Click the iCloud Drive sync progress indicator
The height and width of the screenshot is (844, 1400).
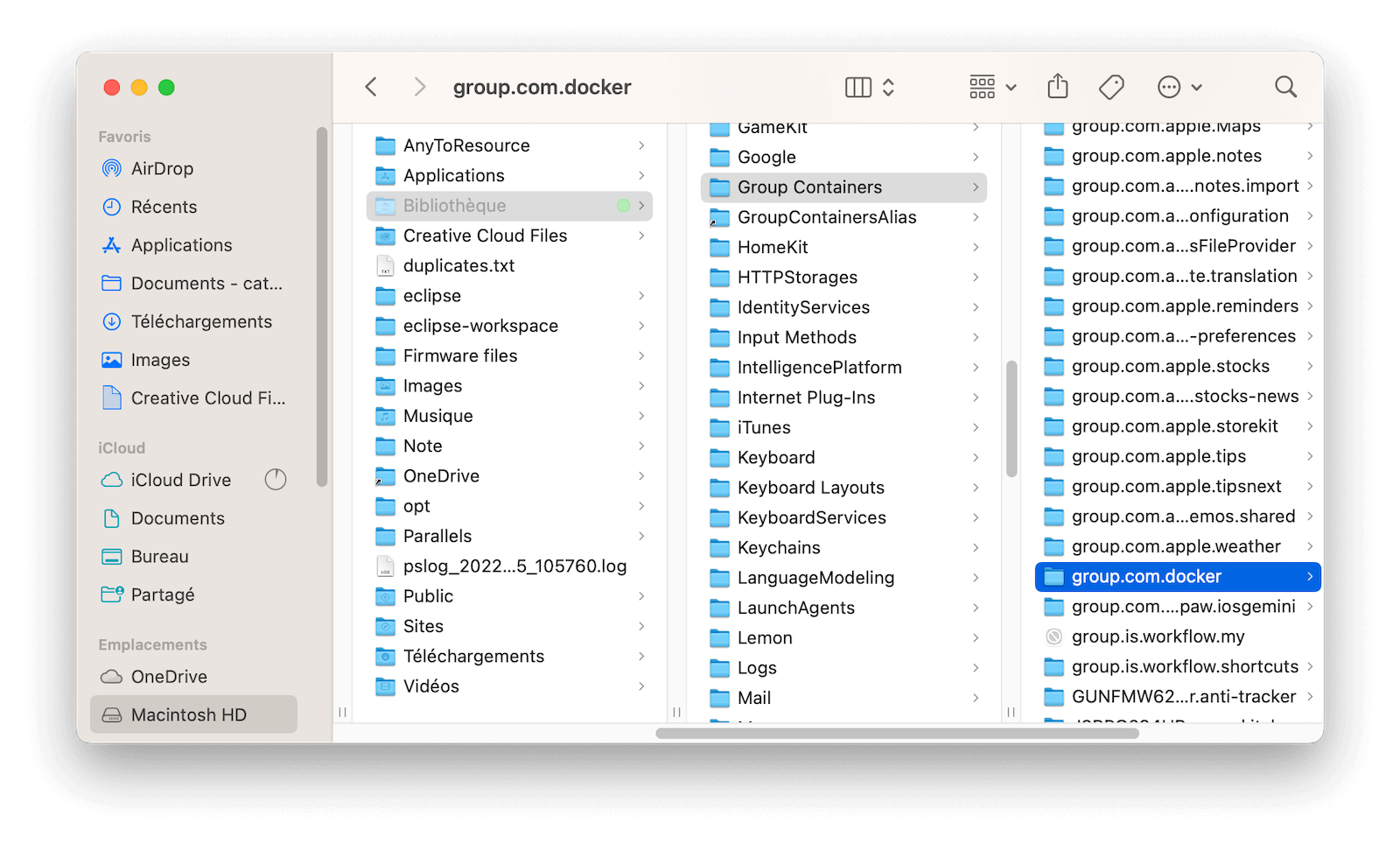pos(276,479)
